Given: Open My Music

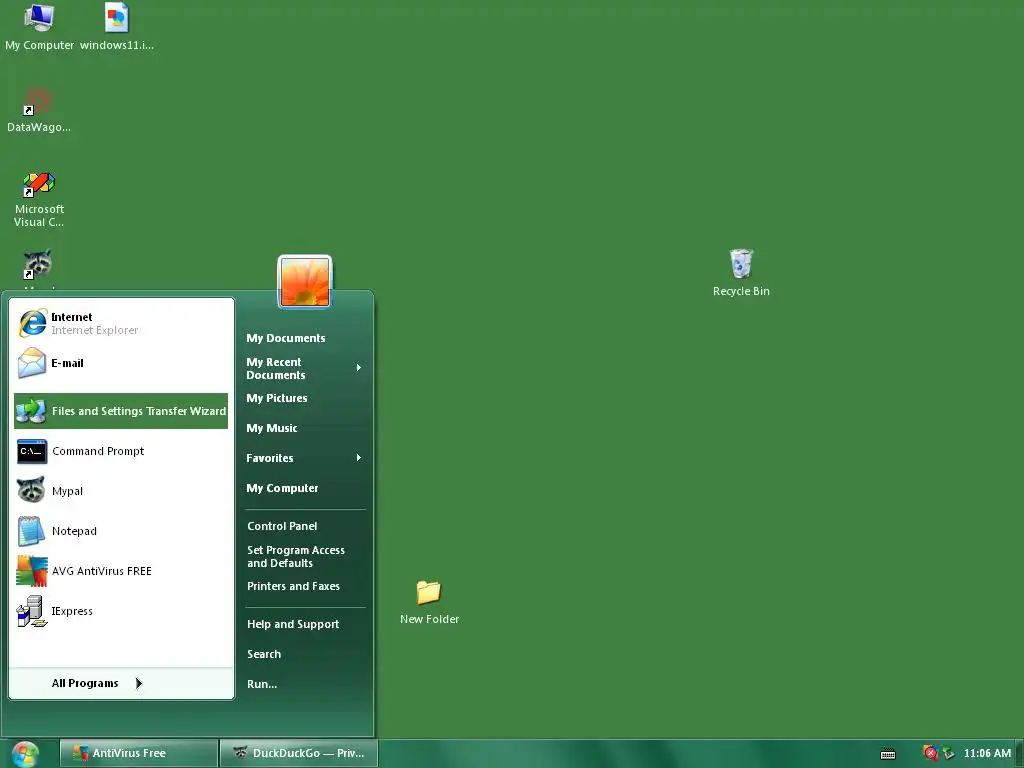Looking at the screenshot, I should [x=272, y=428].
